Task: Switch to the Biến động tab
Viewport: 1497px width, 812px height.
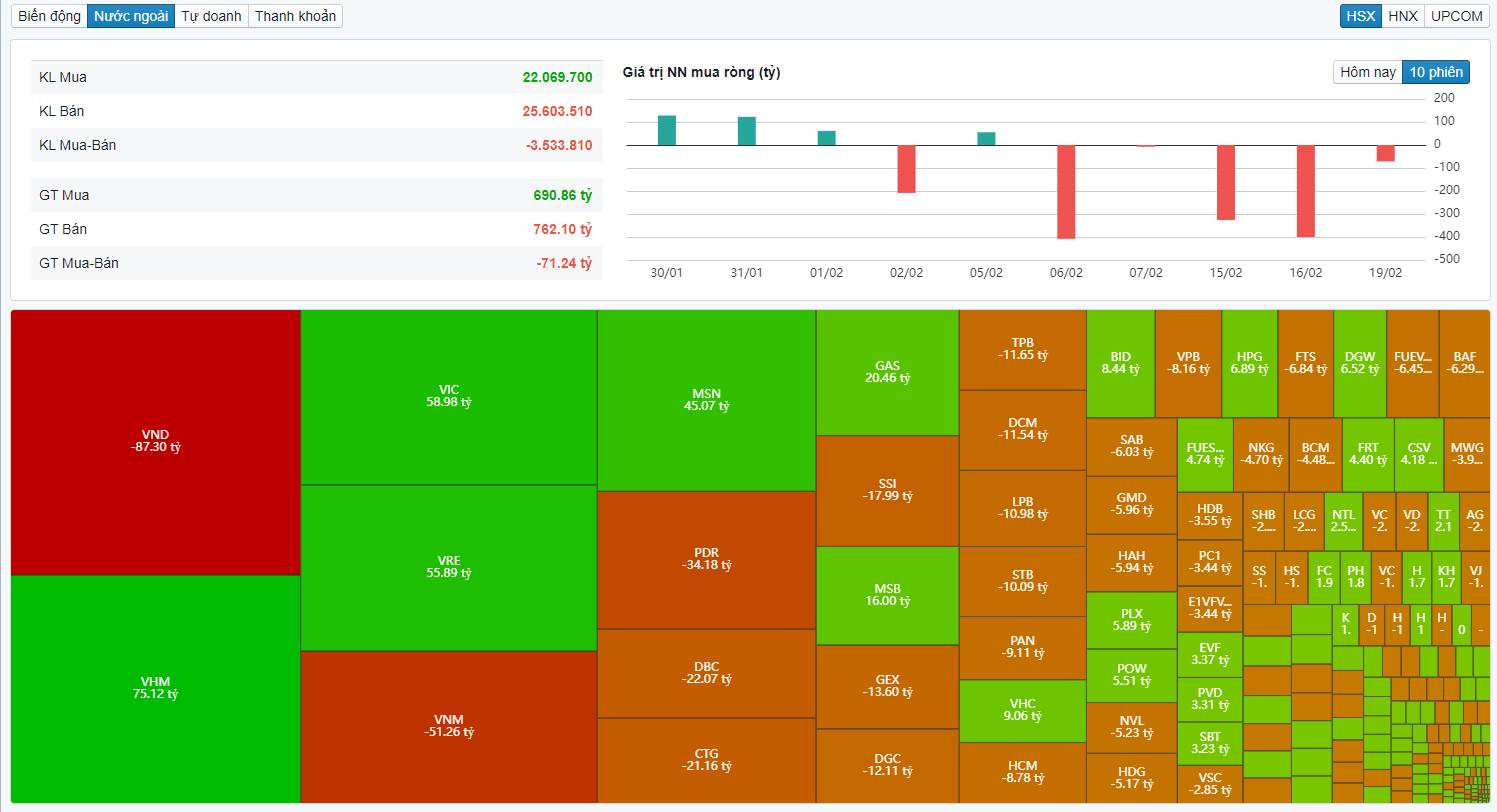Action: [x=49, y=16]
